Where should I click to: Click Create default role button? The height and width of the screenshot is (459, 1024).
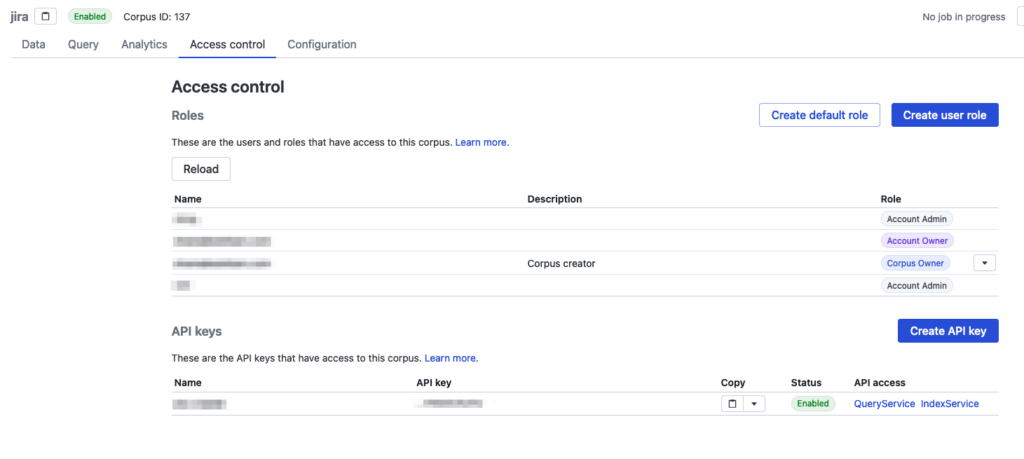pos(820,116)
